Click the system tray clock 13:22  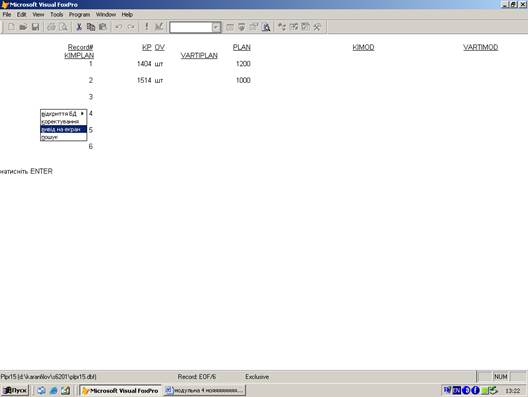click(513, 391)
